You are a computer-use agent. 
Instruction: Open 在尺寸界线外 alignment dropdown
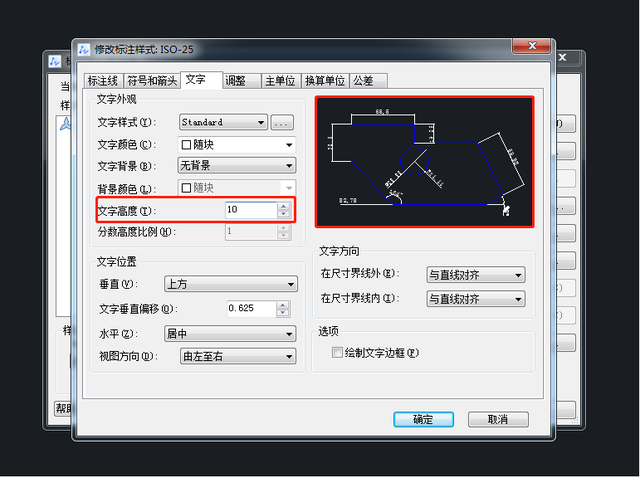click(x=475, y=274)
